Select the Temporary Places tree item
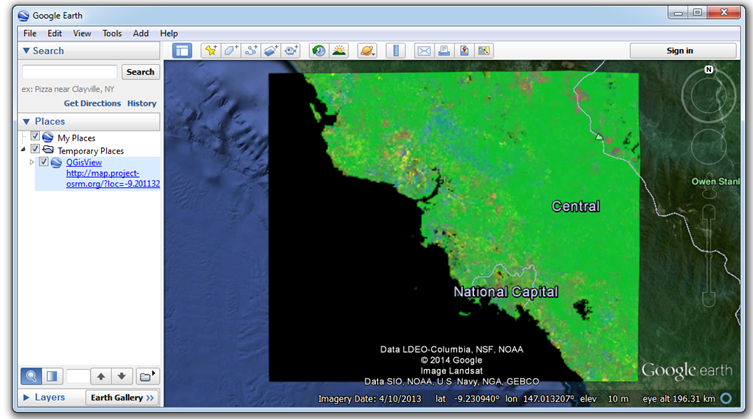Screen dimensions: 753x419 91,150
